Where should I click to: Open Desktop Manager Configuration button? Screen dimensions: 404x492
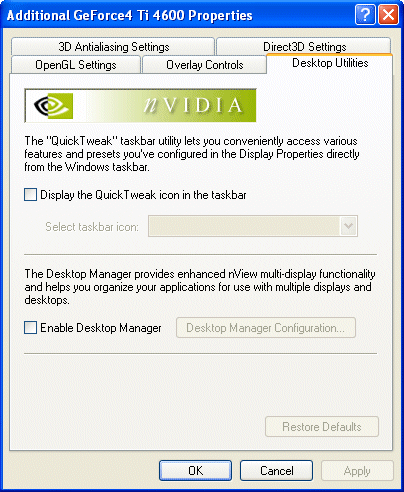tap(266, 328)
